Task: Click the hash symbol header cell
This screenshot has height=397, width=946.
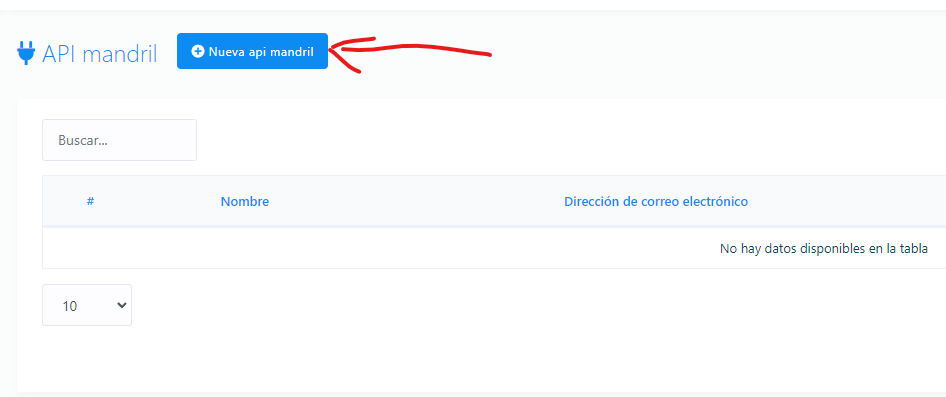Action: 90,201
